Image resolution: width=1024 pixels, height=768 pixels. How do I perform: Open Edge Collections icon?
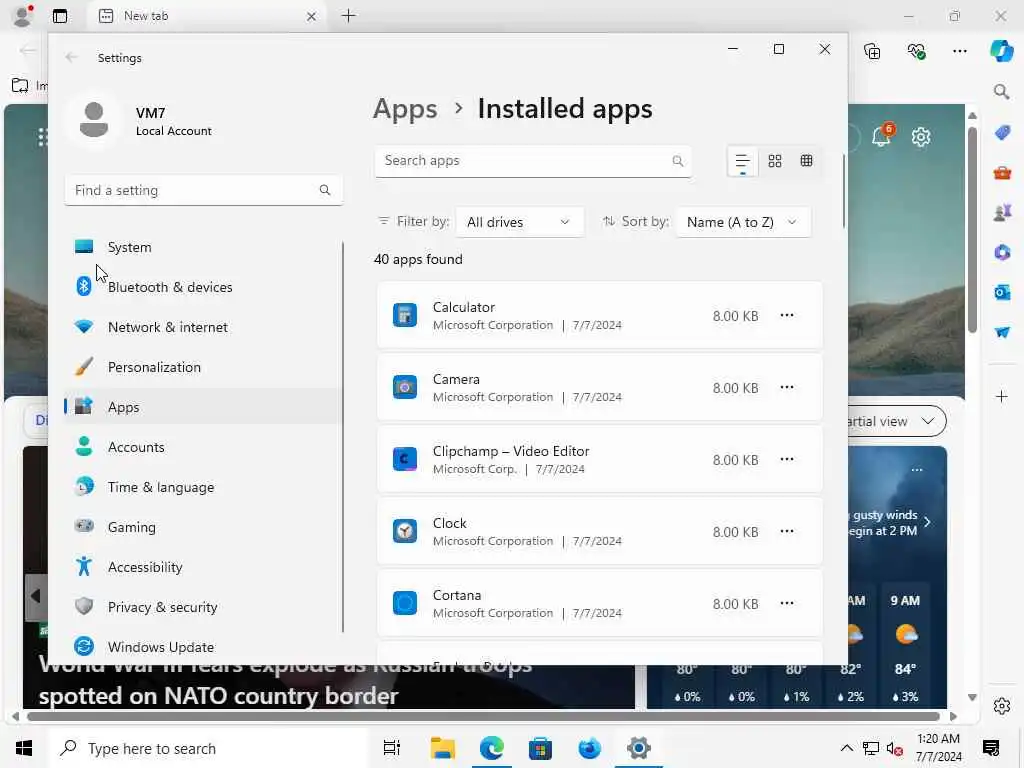(x=872, y=51)
